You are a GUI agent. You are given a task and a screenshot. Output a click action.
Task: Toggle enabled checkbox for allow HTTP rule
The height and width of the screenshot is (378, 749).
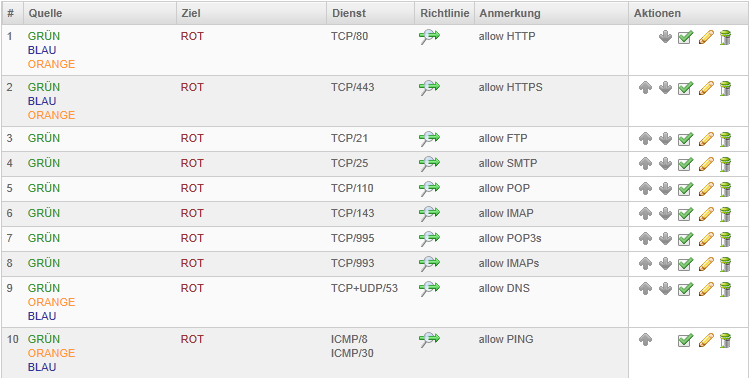point(685,37)
